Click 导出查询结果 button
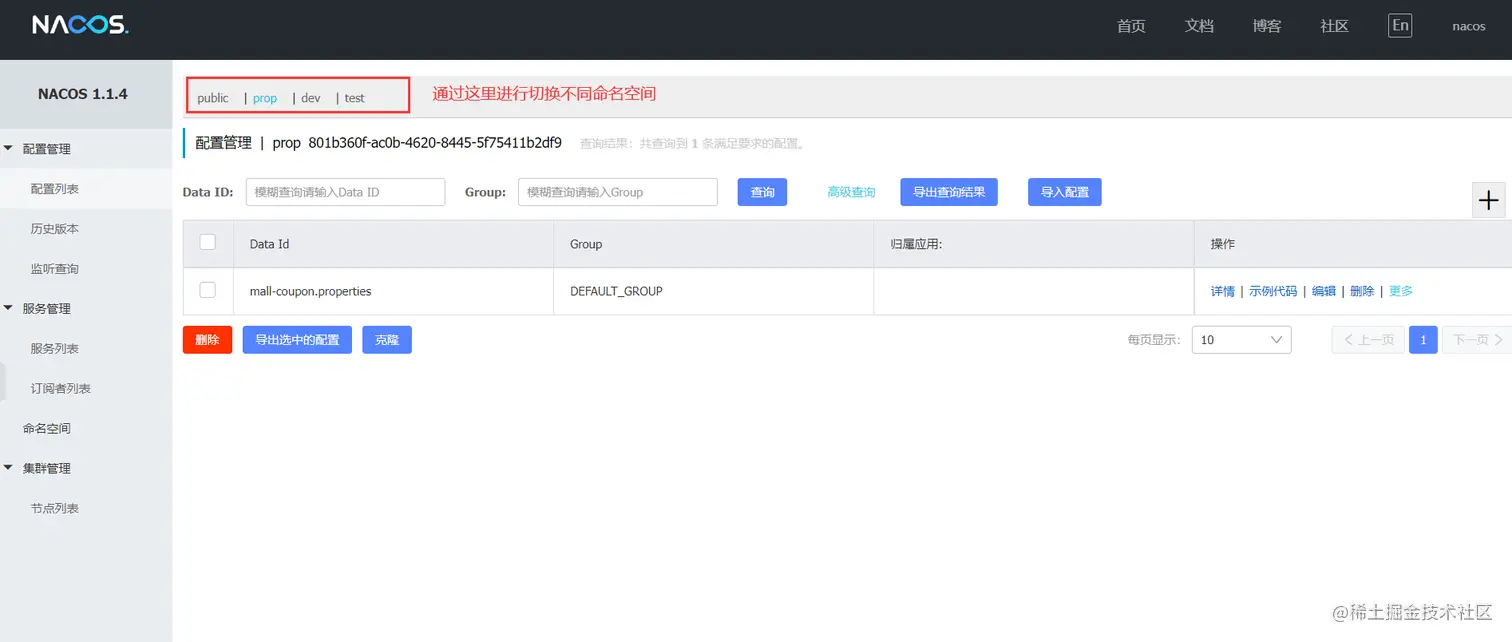1512x642 pixels. 949,192
